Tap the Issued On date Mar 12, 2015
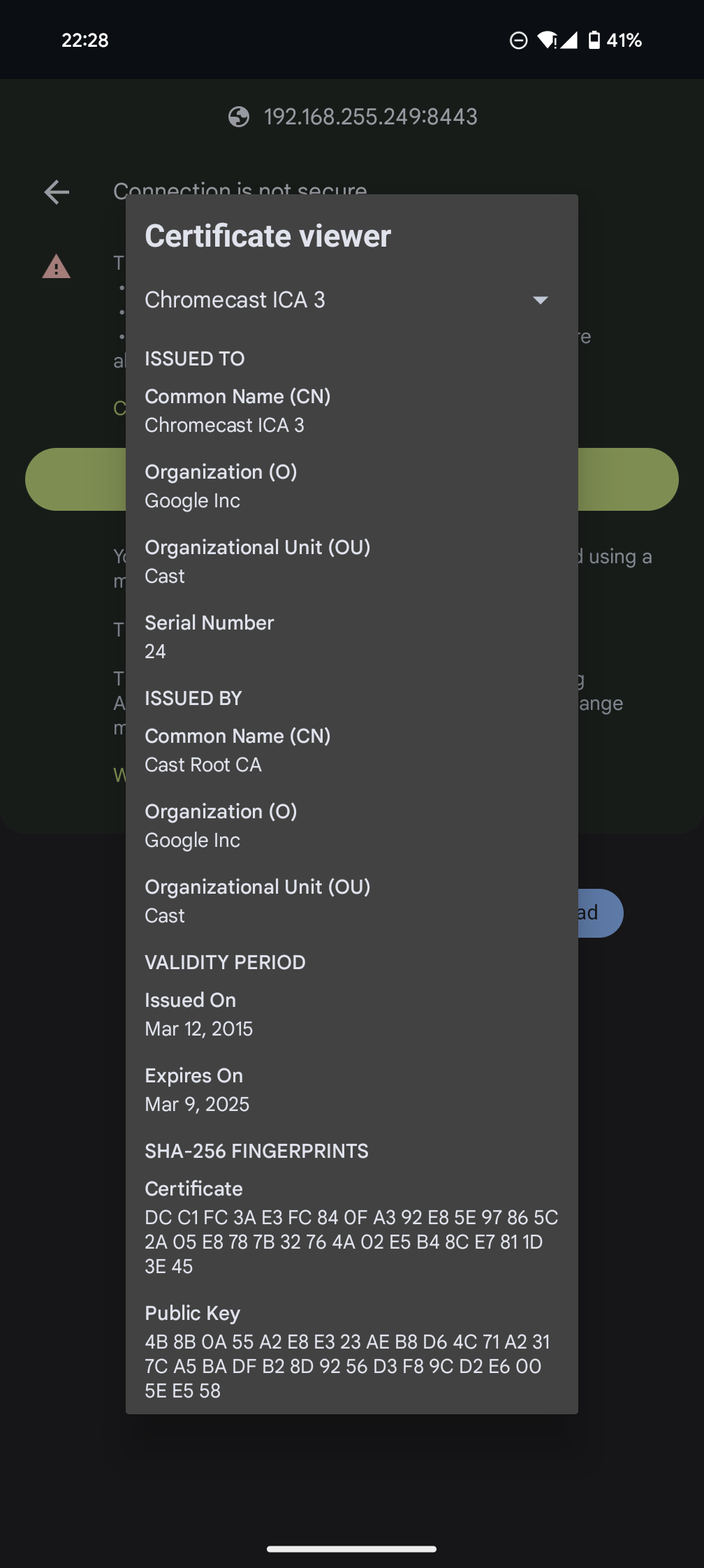 (199, 1029)
